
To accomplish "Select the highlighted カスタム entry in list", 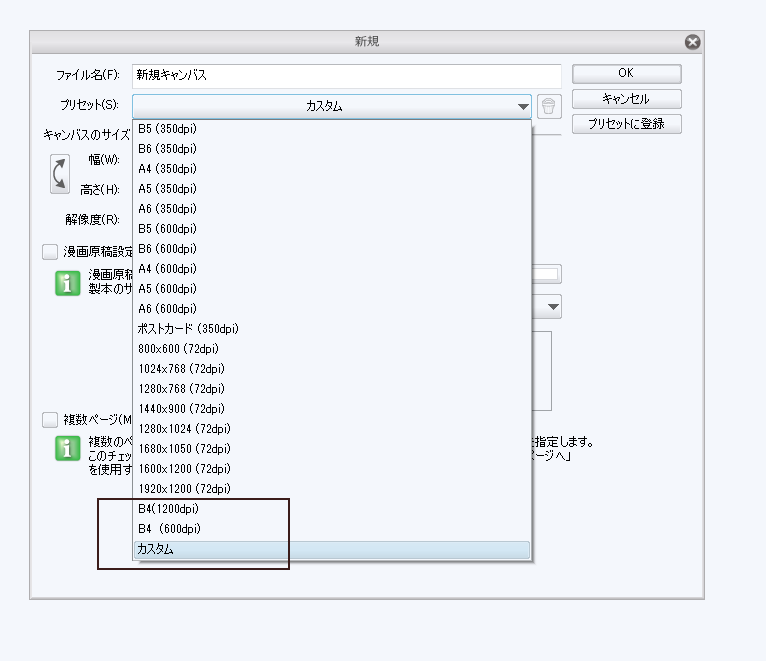I will (332, 550).
